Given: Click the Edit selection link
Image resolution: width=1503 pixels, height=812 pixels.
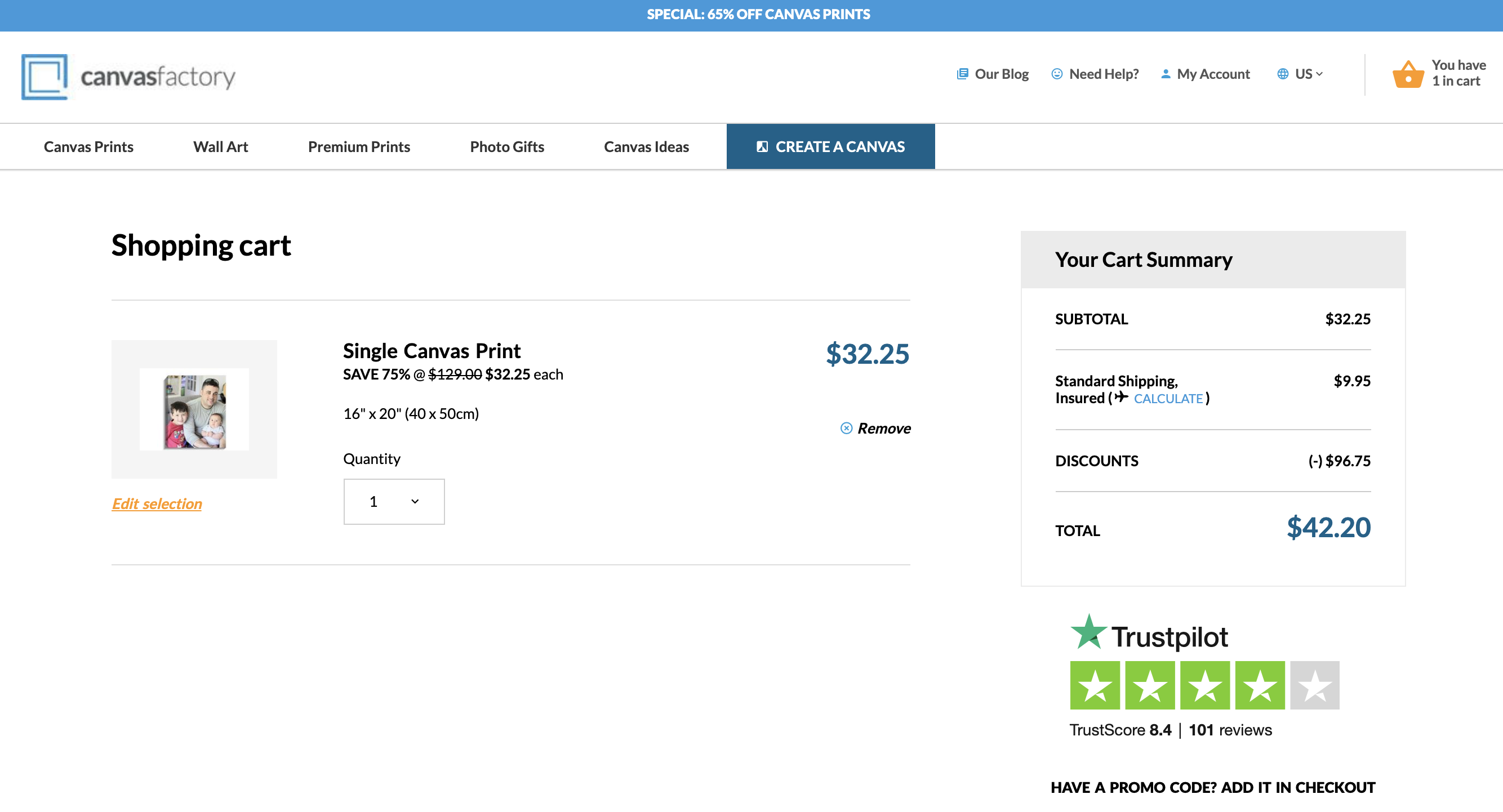Looking at the screenshot, I should [x=157, y=502].
